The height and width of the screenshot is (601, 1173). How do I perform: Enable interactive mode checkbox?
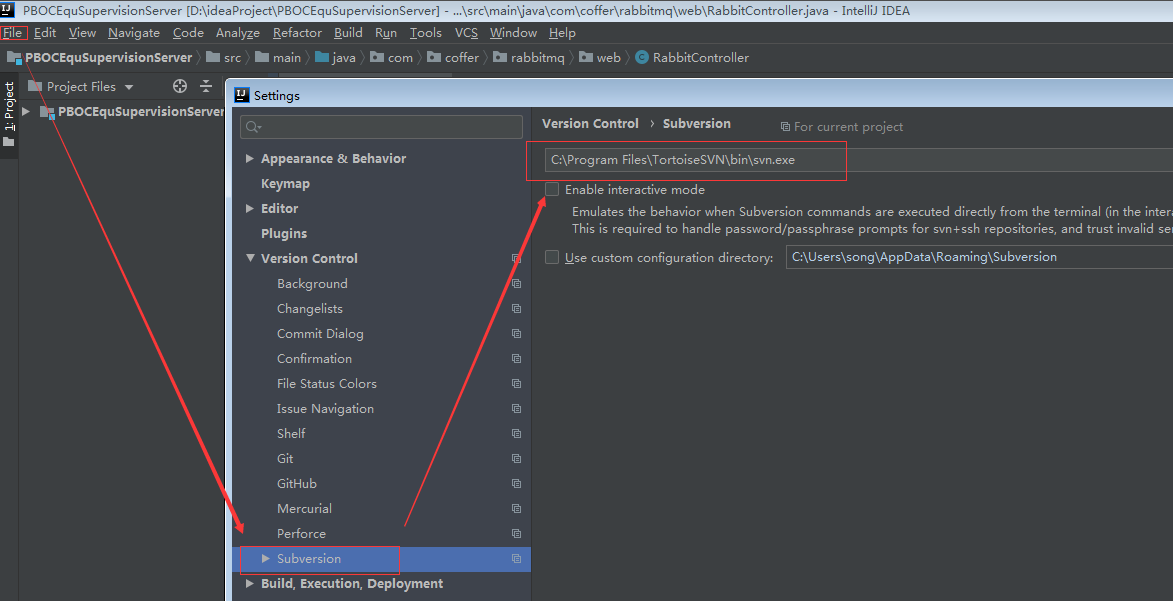click(x=552, y=189)
